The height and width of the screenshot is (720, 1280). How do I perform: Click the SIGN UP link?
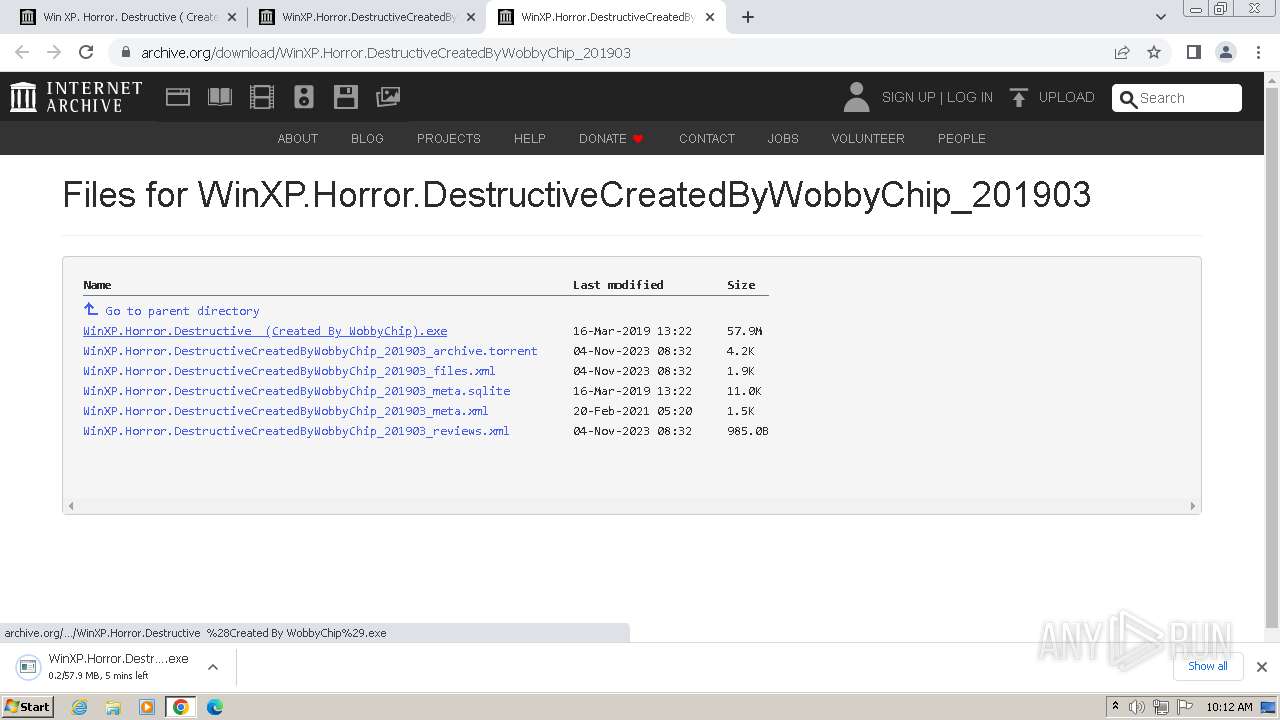click(x=908, y=97)
